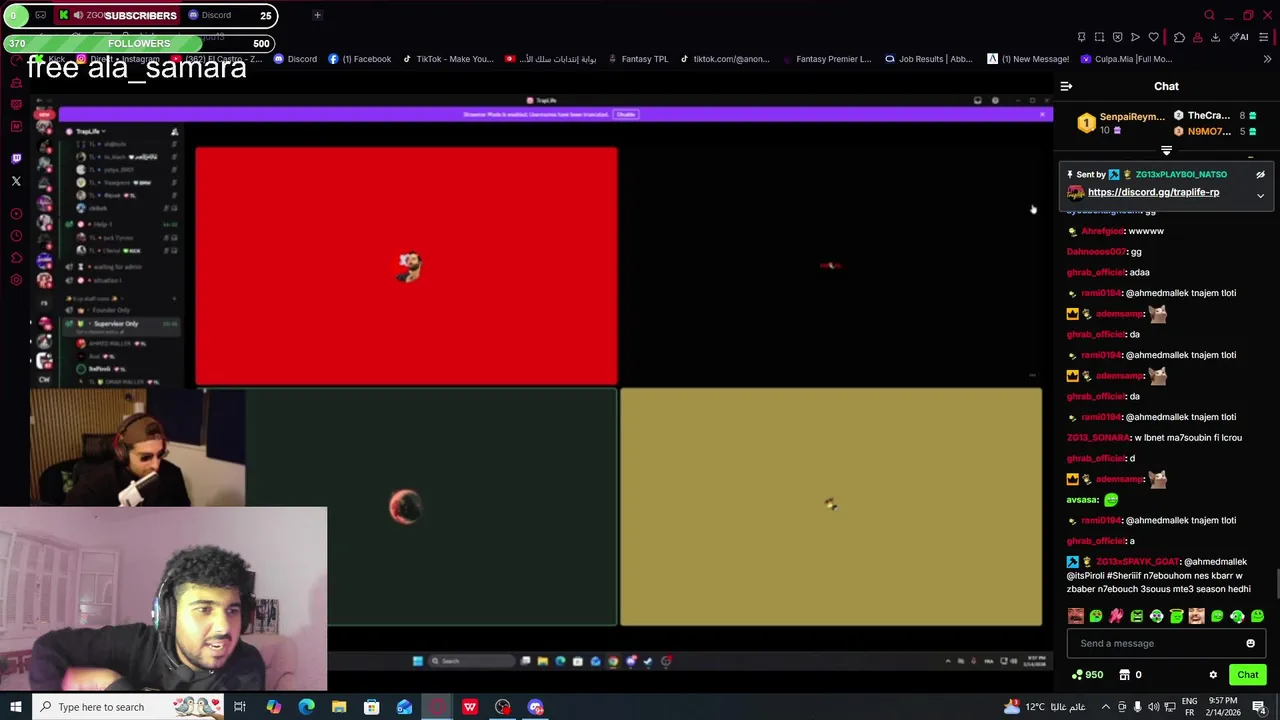Open the red WPS taskbar icon
The width and height of the screenshot is (1280, 720).
pos(469,707)
